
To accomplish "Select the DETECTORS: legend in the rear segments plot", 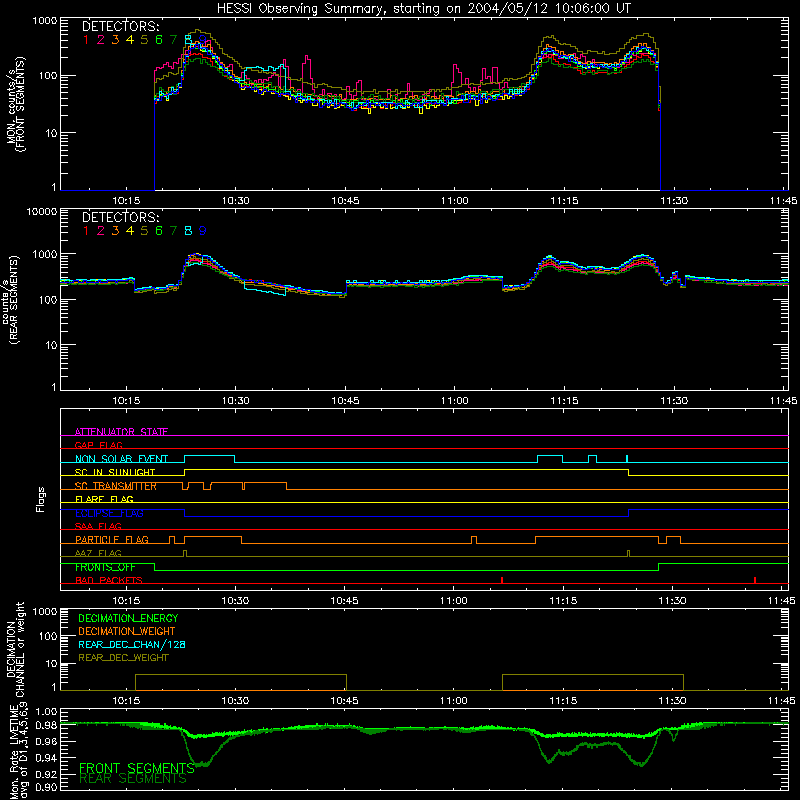I will pos(120,217).
